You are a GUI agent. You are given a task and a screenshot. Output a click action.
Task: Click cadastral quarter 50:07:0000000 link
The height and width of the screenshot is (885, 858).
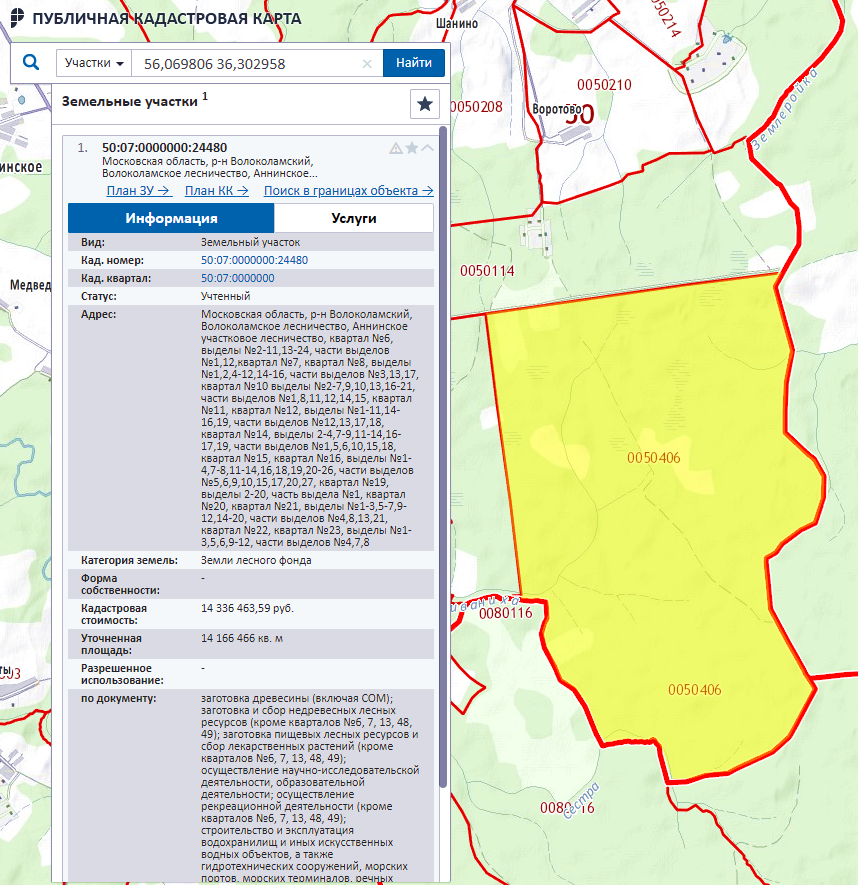237,278
